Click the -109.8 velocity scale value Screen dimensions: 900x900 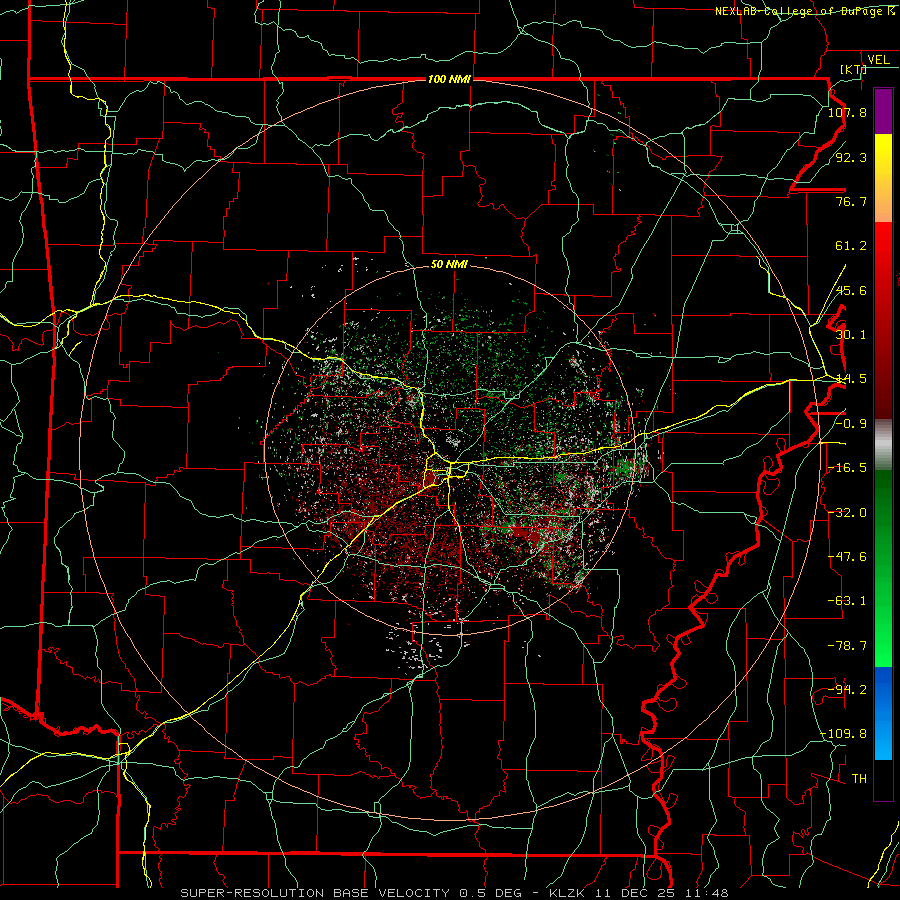click(843, 734)
